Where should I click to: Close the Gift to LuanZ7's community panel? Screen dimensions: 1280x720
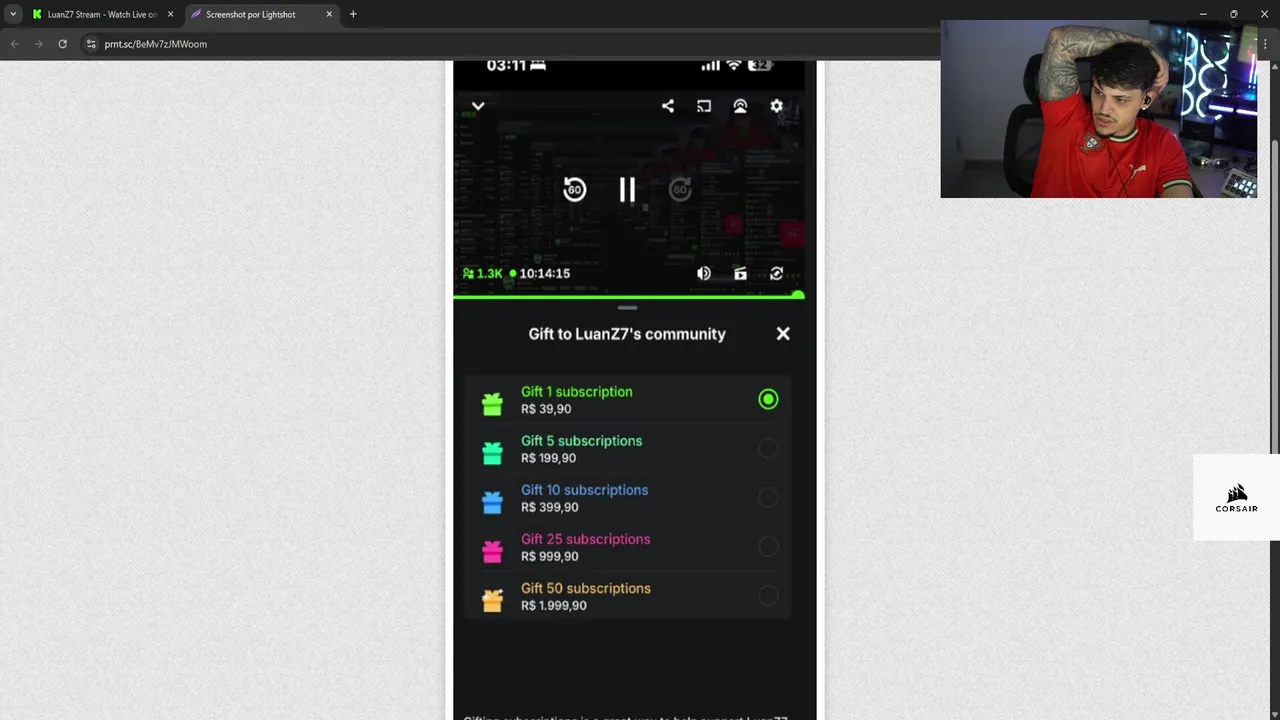783,334
